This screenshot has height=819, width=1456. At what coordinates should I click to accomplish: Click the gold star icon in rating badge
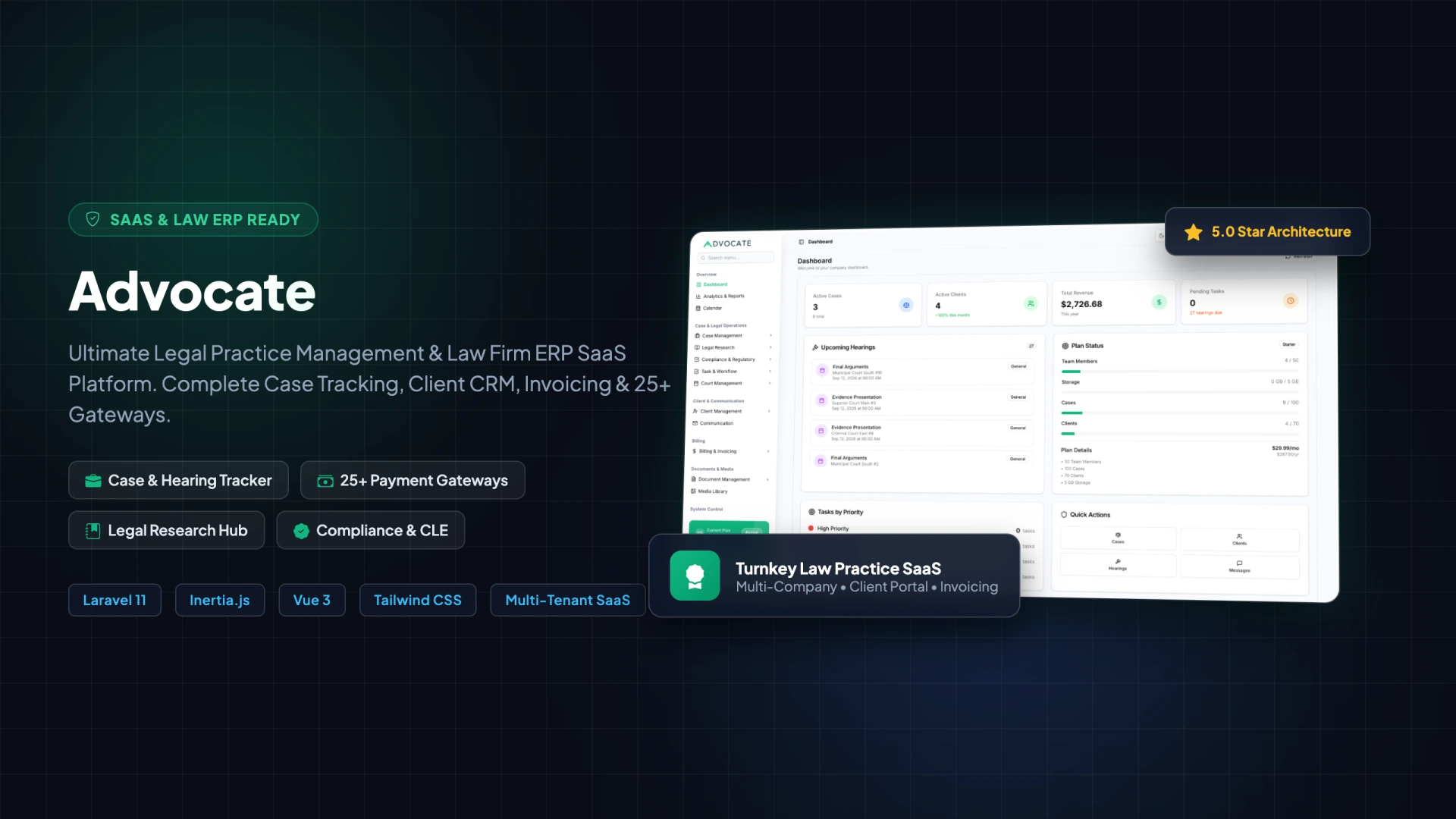click(x=1194, y=232)
